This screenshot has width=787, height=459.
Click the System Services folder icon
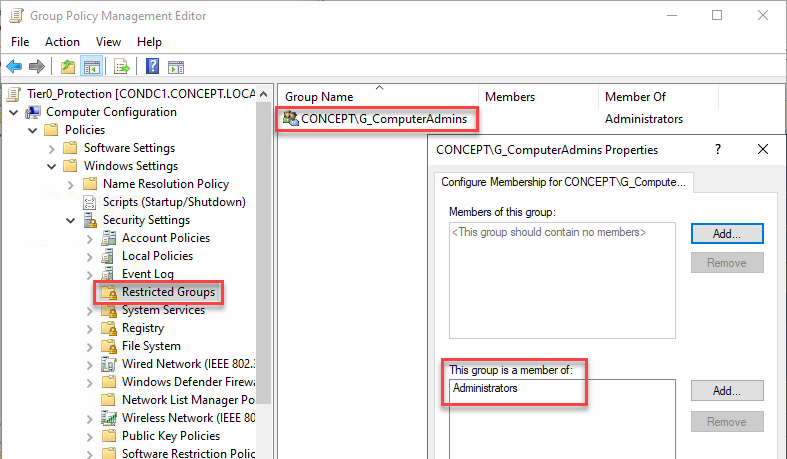pyautogui.click(x=109, y=311)
